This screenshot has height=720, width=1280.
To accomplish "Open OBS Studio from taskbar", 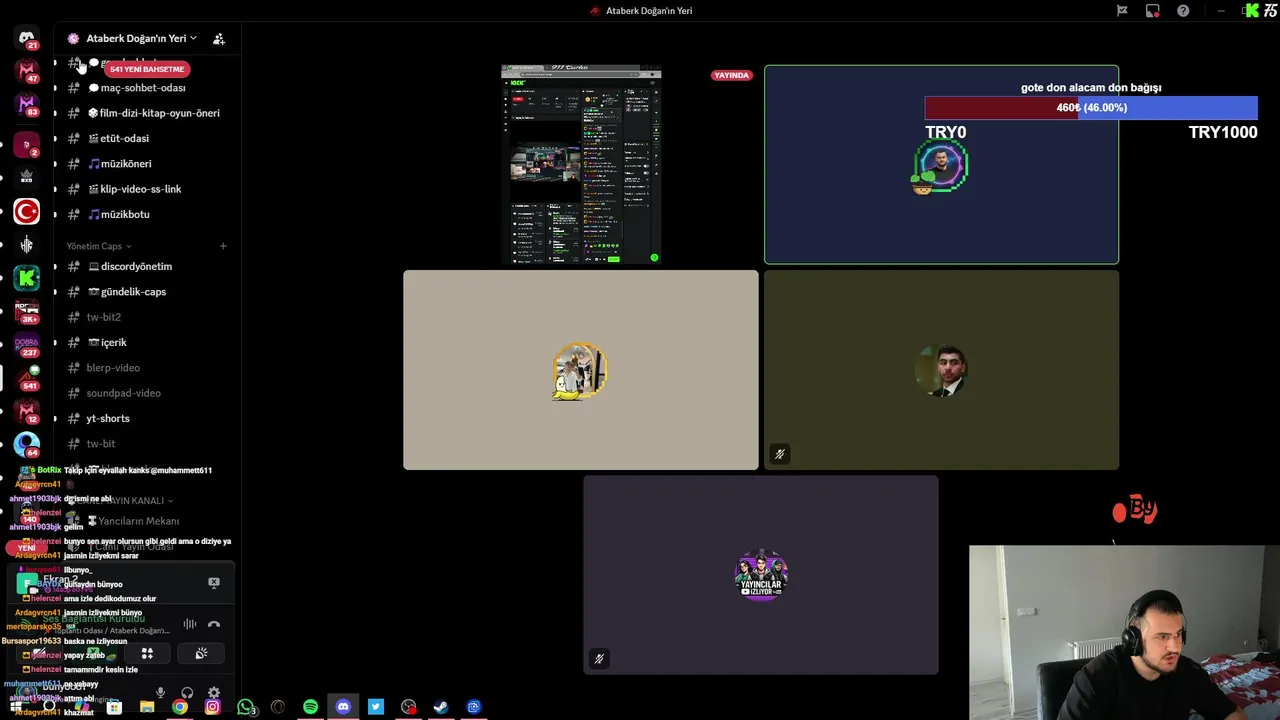I will (408, 707).
